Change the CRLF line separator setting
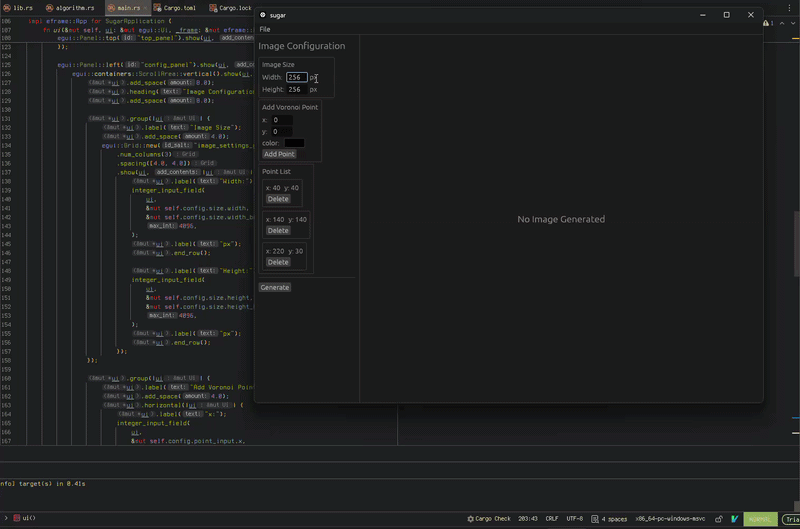The height and width of the screenshot is (529, 800). 552,519
